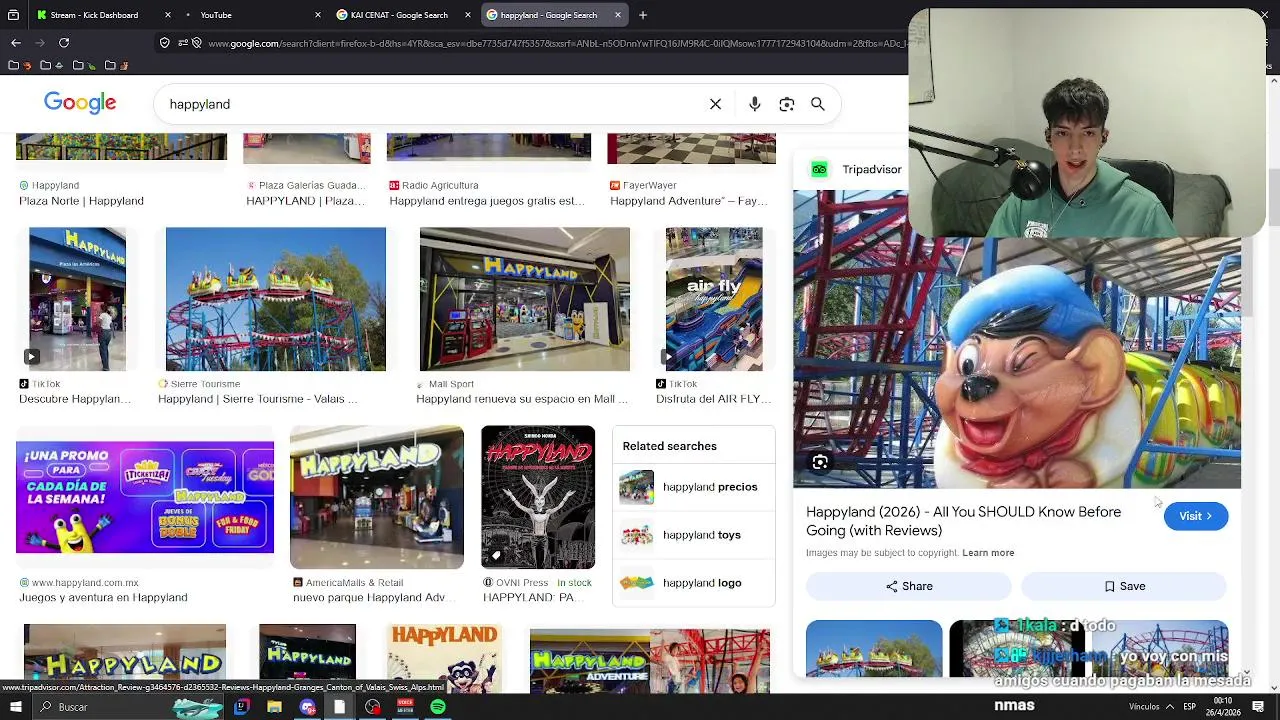The image size is (1280, 720).
Task: Open Happyland (2026) Tripadvisor title link
Action: [963, 521]
